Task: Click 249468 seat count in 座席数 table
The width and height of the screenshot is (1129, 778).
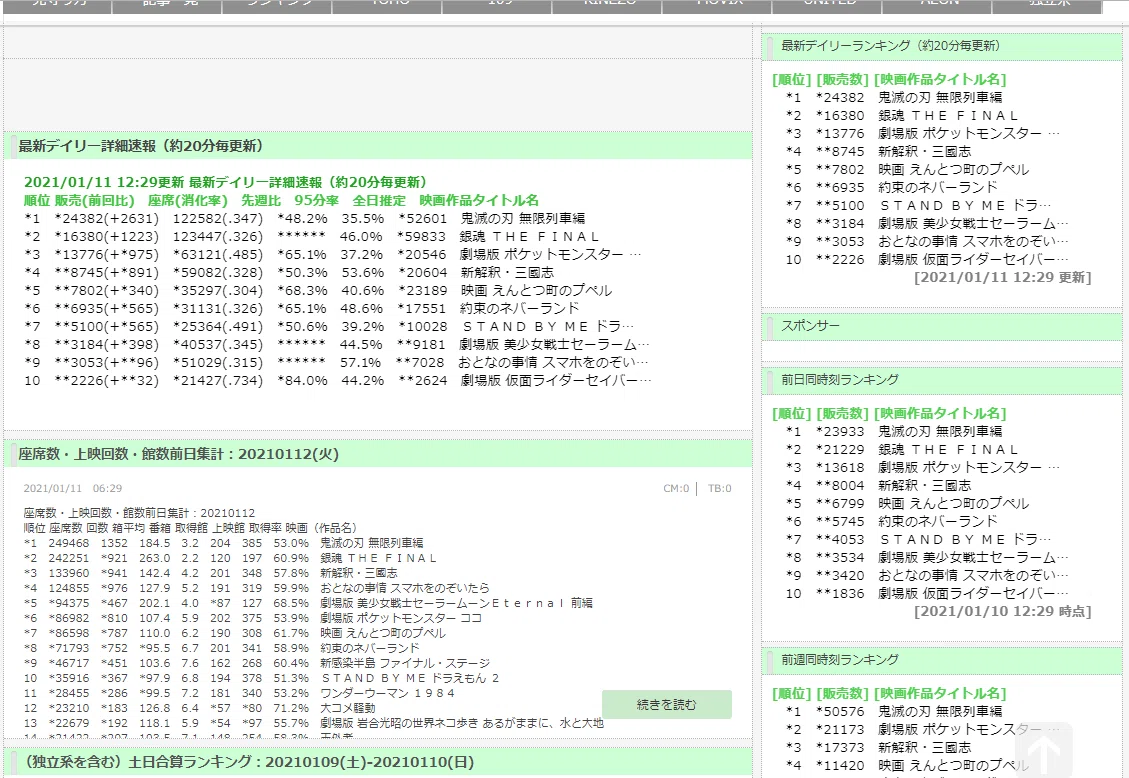Action: coord(69,543)
